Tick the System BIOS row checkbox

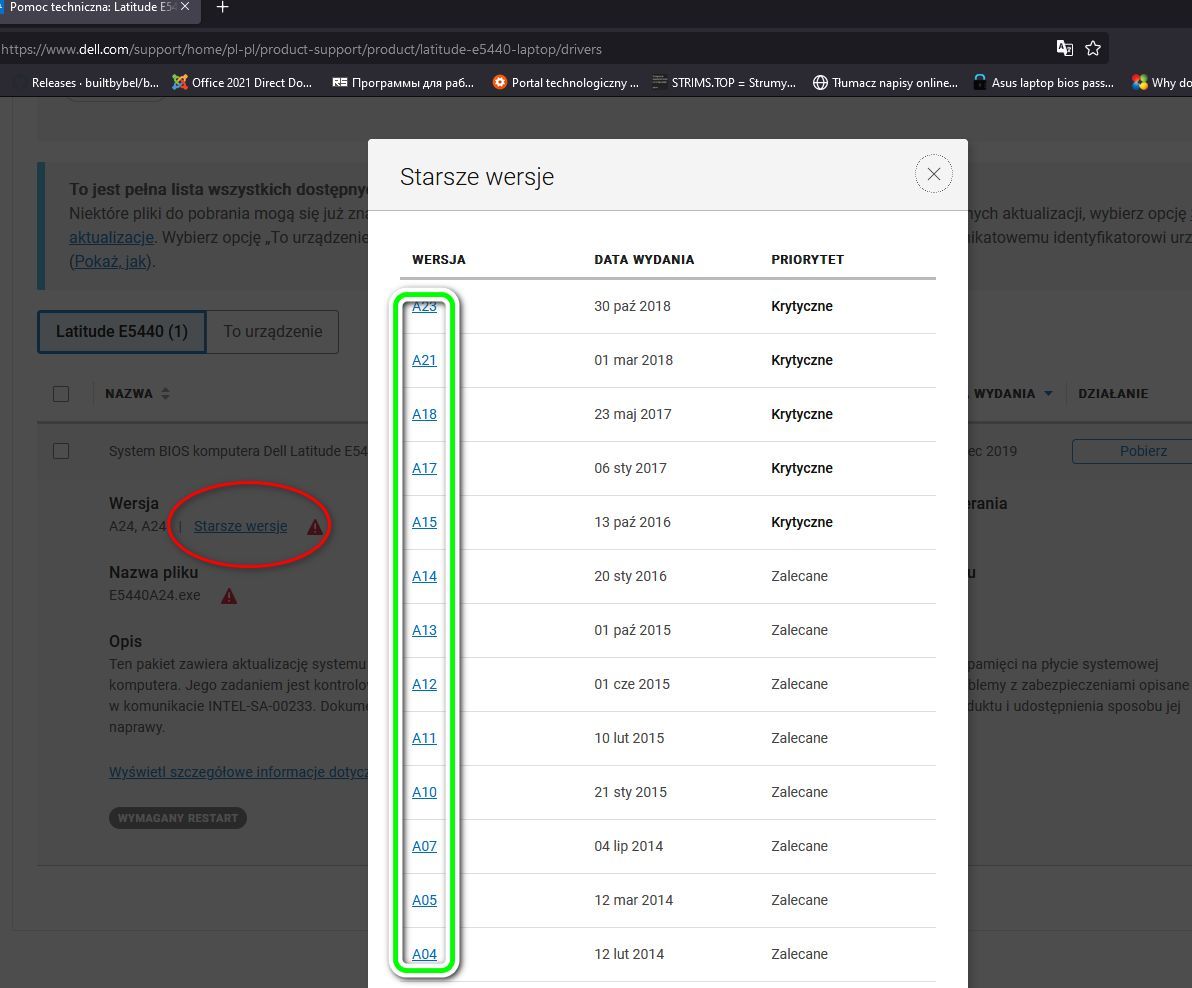[x=61, y=451]
